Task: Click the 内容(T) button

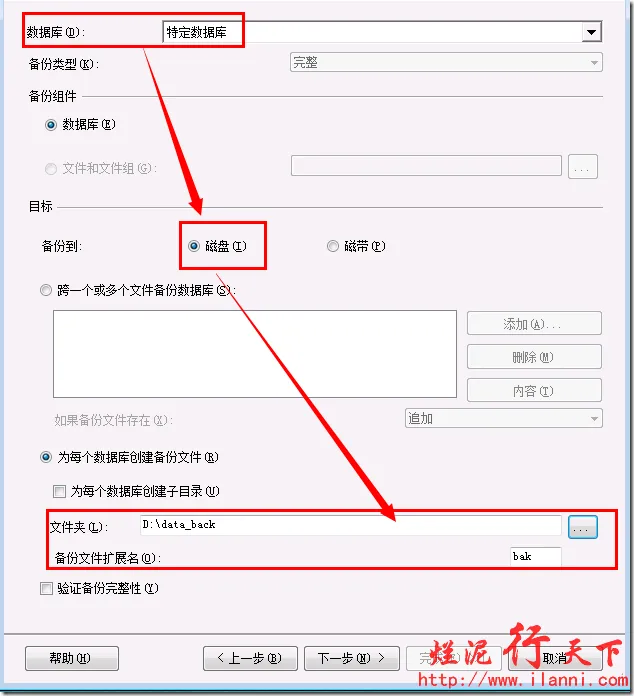Action: (534, 390)
